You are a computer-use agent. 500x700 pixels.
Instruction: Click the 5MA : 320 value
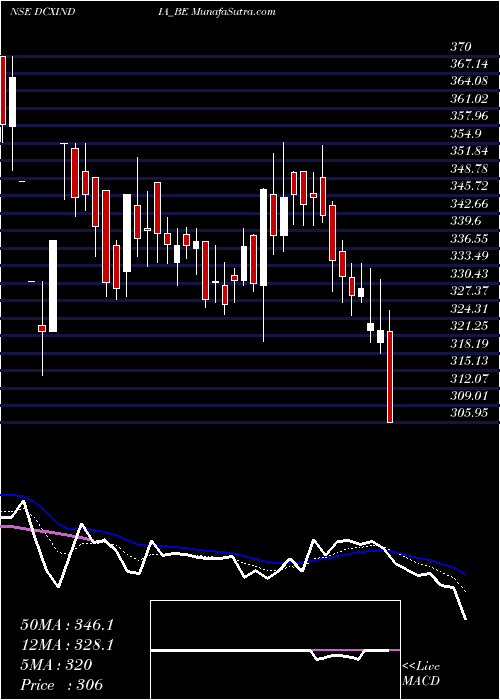click(56, 665)
